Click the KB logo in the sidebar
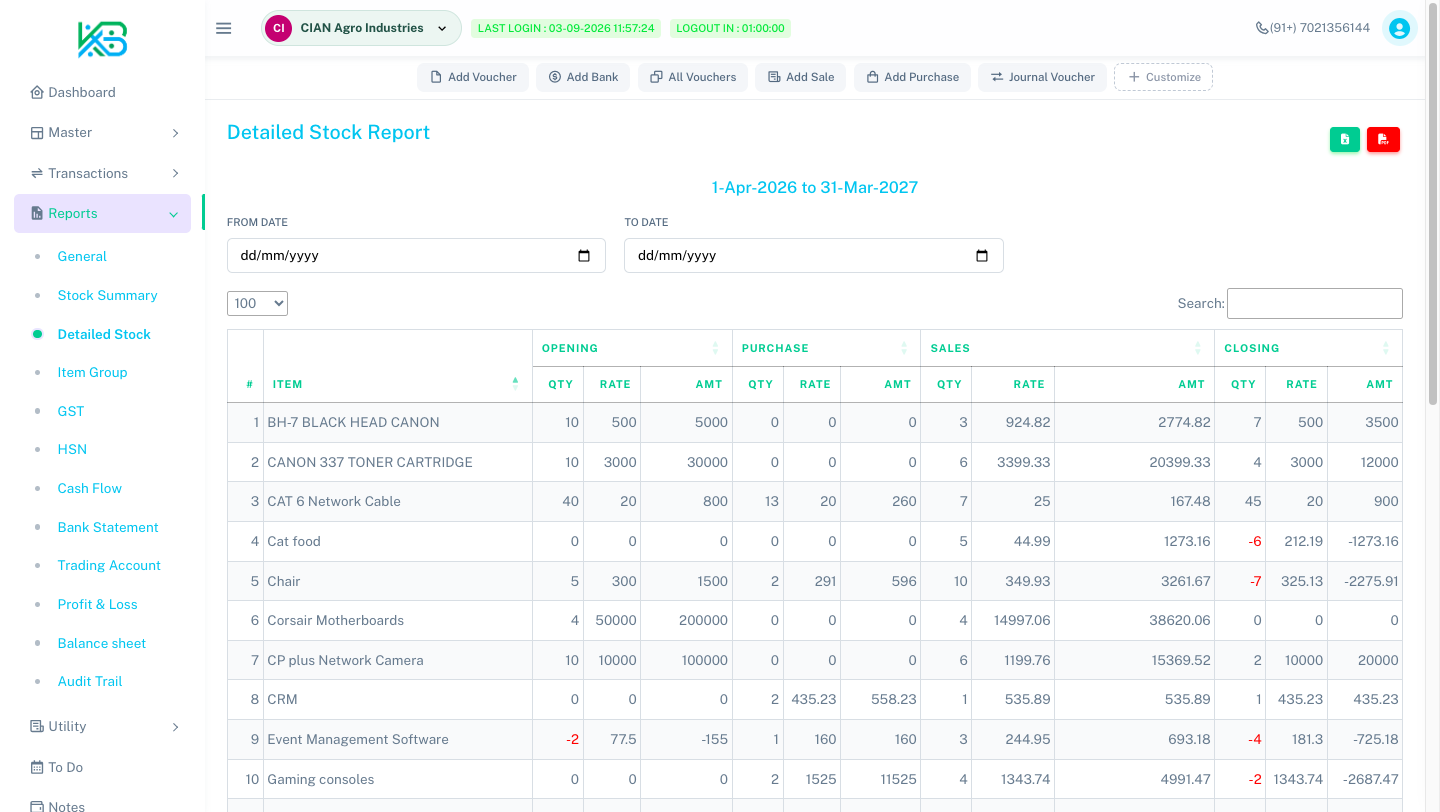The image size is (1440, 812). click(x=103, y=39)
